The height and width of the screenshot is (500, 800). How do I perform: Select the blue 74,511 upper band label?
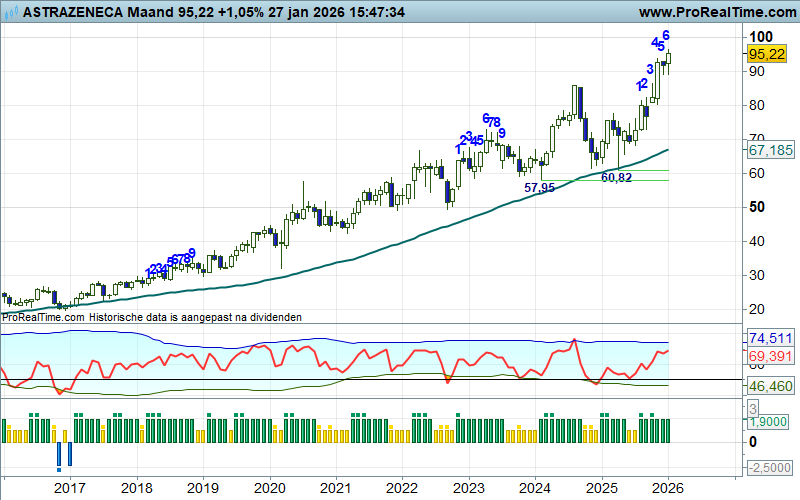pos(769,338)
